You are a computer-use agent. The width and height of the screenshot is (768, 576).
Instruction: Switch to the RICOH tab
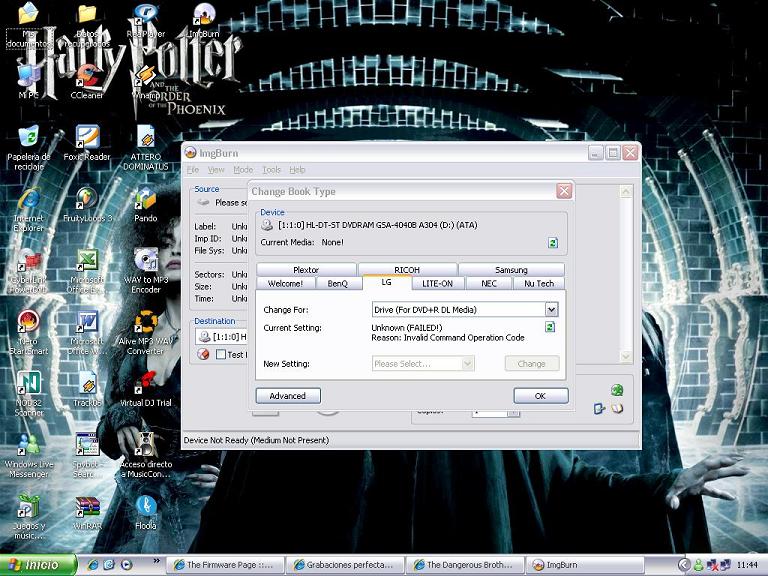pyautogui.click(x=407, y=270)
